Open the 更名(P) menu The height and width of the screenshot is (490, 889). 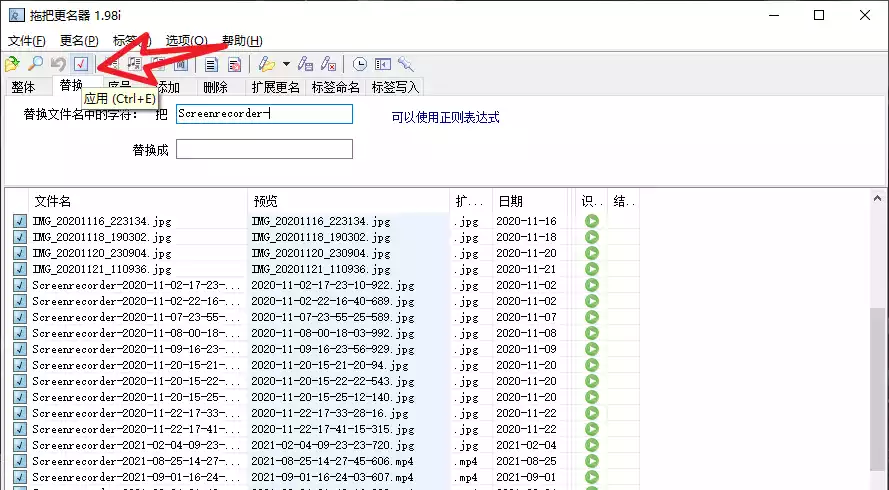79,41
